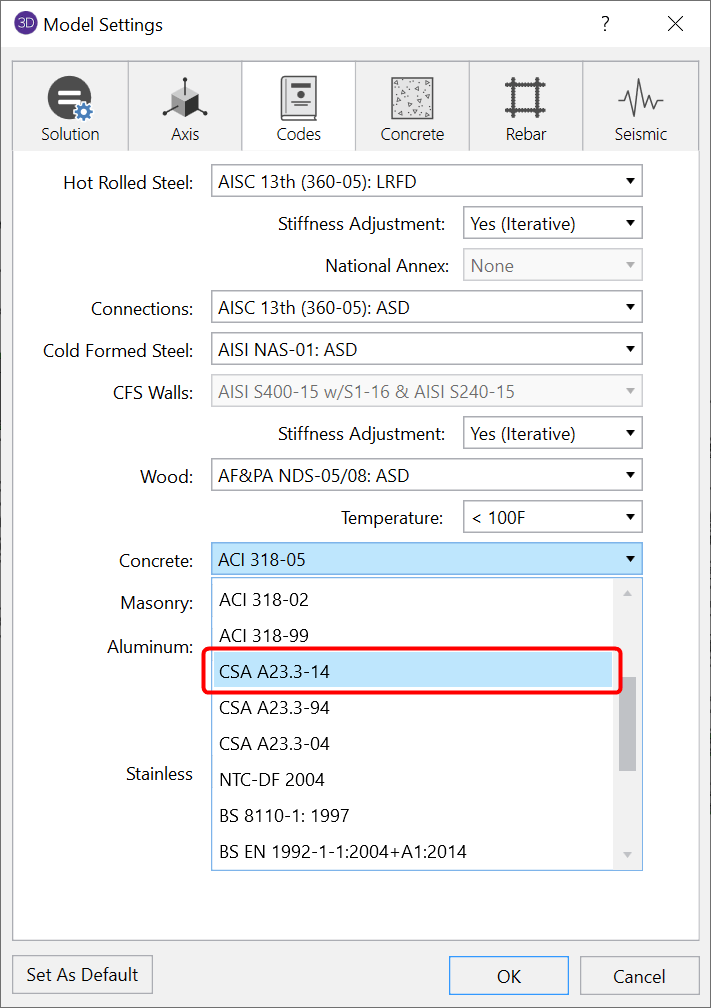Select the Rebar grid icon
Viewport: 711px width, 1008px height.
point(525,95)
